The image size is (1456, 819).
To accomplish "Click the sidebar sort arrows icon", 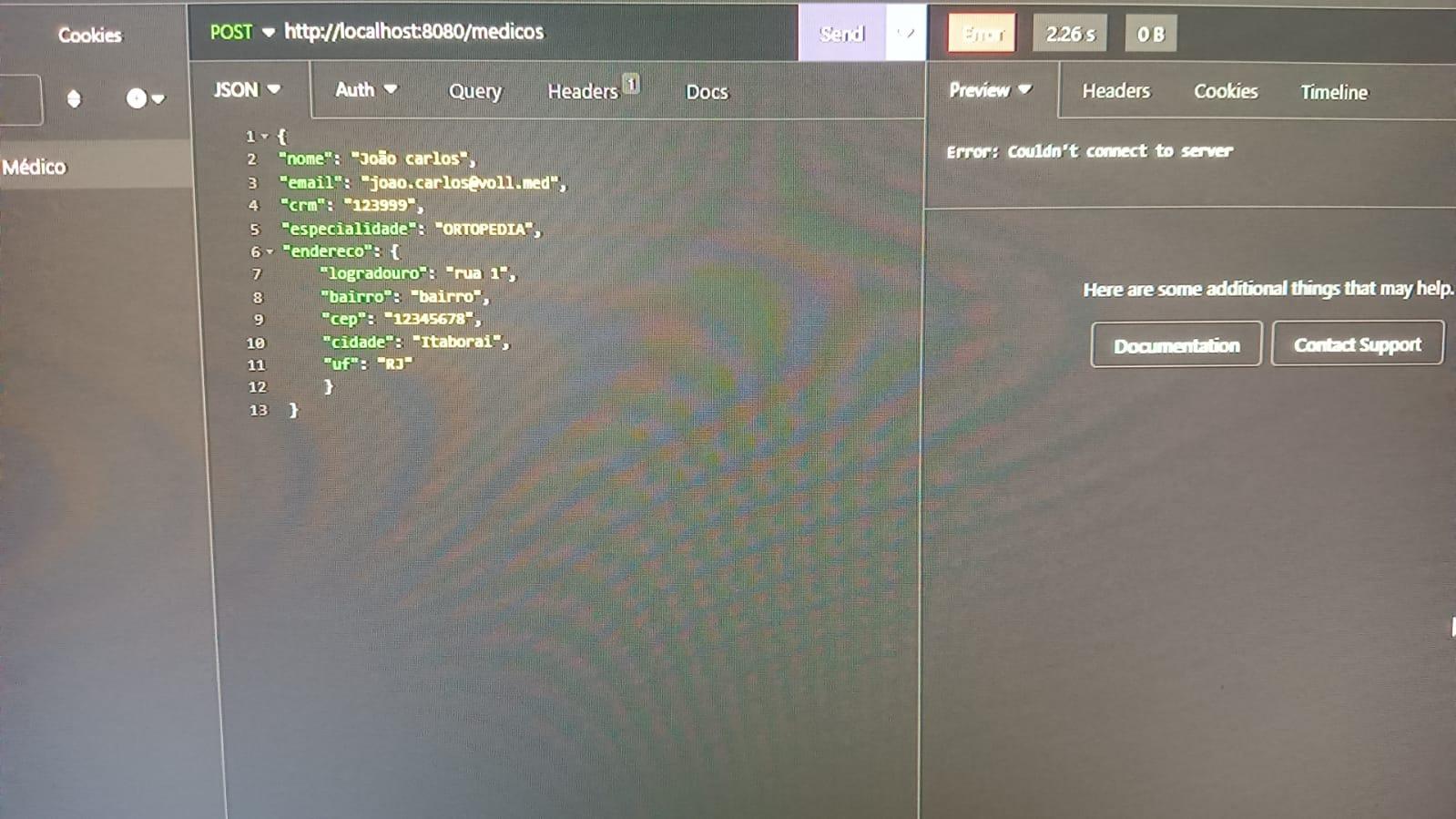I will click(x=74, y=98).
